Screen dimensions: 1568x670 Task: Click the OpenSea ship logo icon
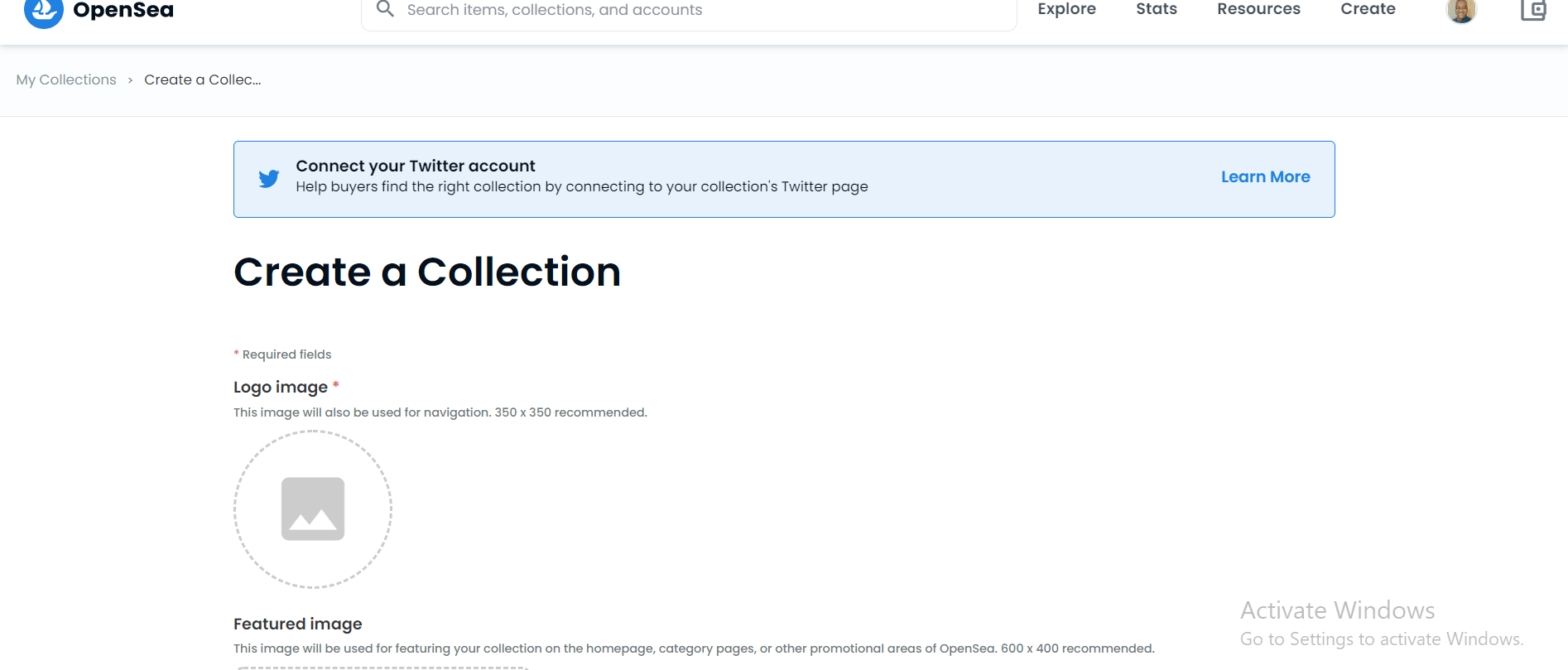pyautogui.click(x=44, y=12)
